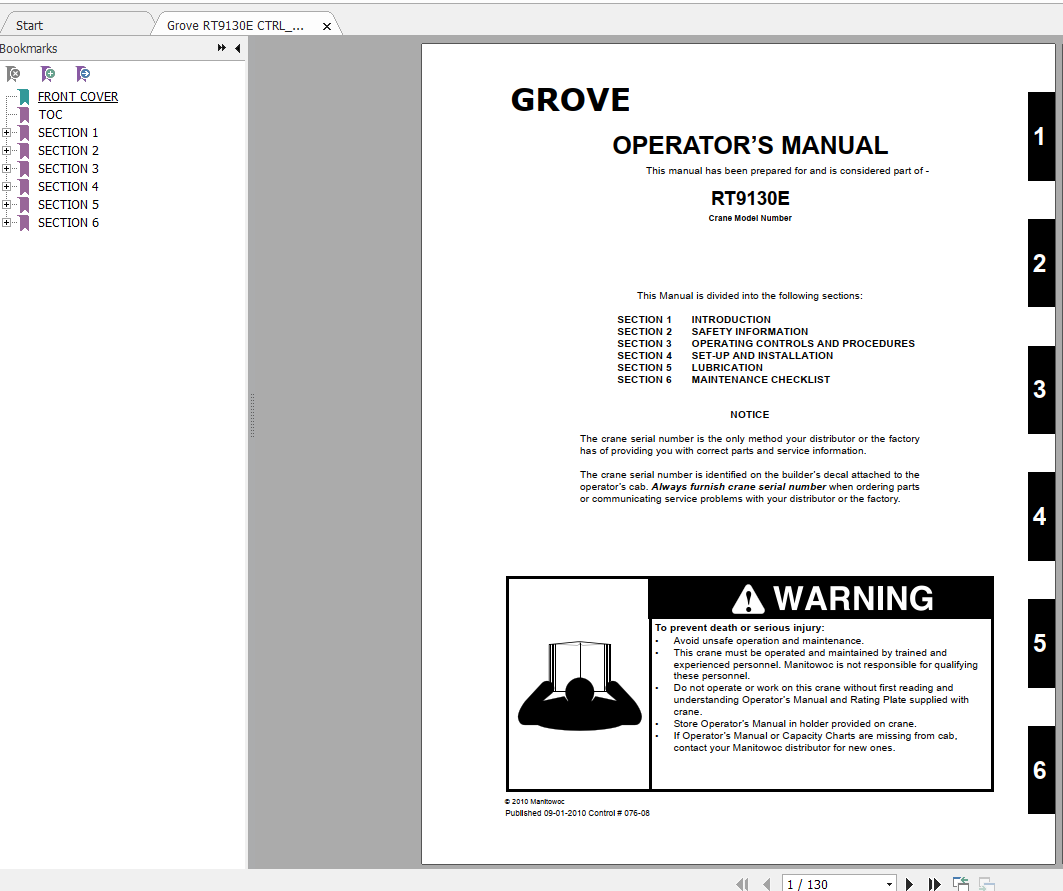
Task: Click the previous view icon
Action: (961, 884)
